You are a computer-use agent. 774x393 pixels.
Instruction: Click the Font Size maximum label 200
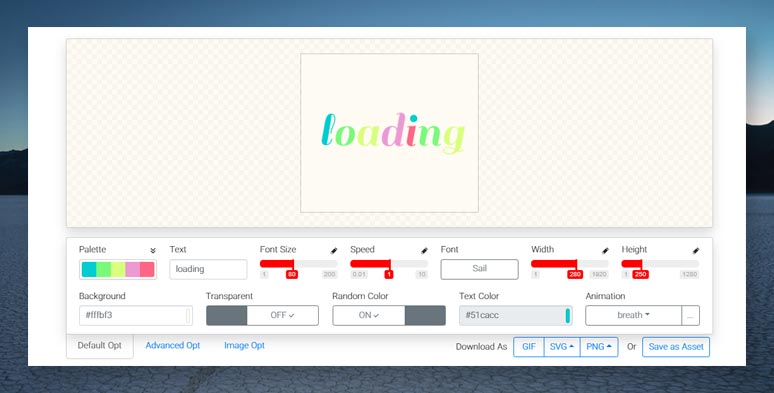click(329, 275)
